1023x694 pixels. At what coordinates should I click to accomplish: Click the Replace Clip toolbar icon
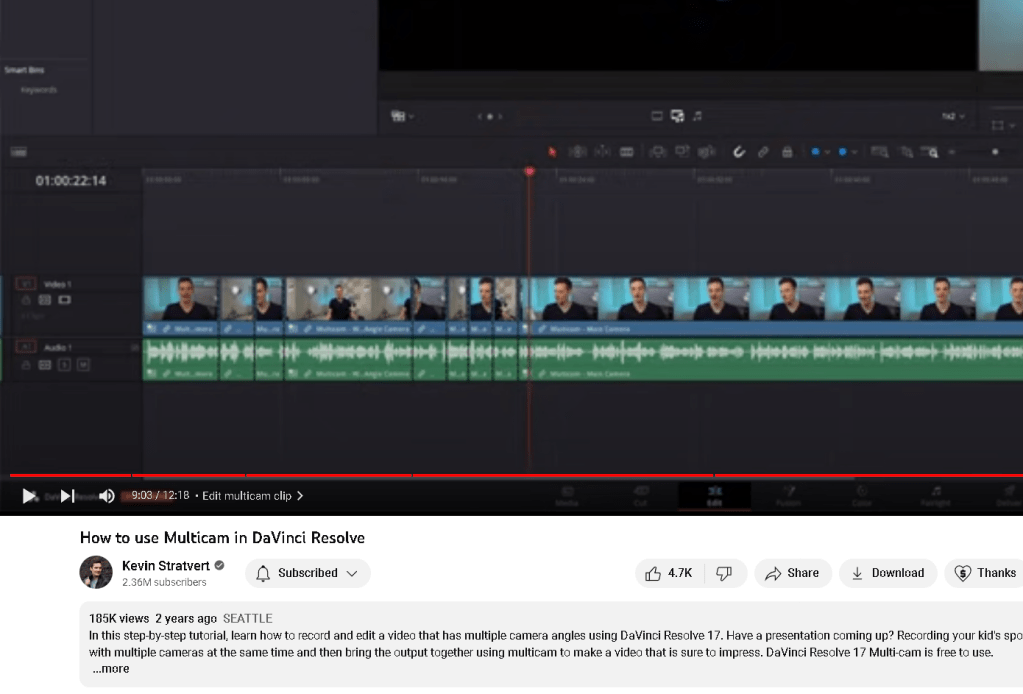coord(707,152)
